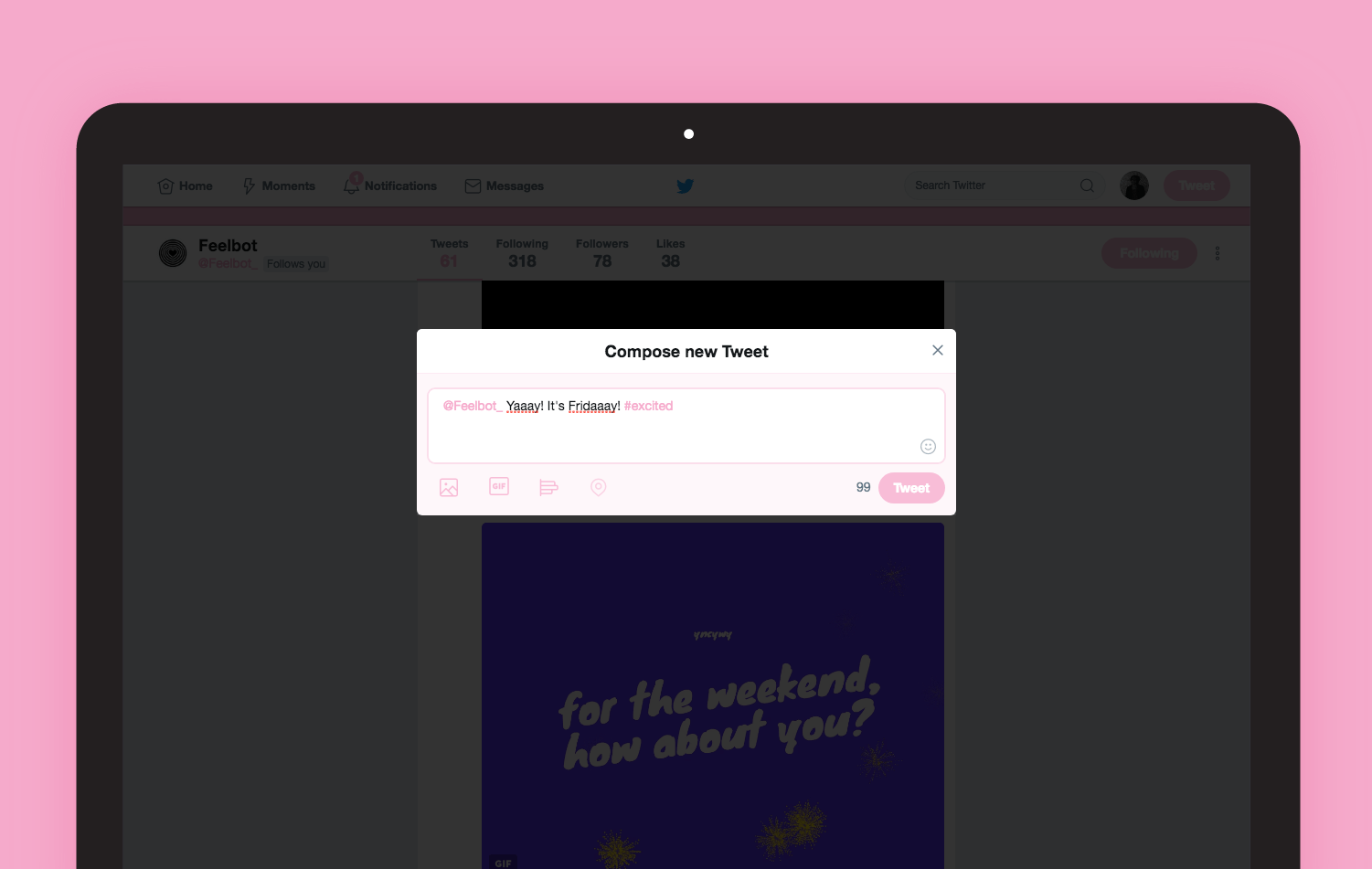Image resolution: width=1372 pixels, height=869 pixels.
Task: Click the Search Twitter input box
Action: tap(992, 185)
